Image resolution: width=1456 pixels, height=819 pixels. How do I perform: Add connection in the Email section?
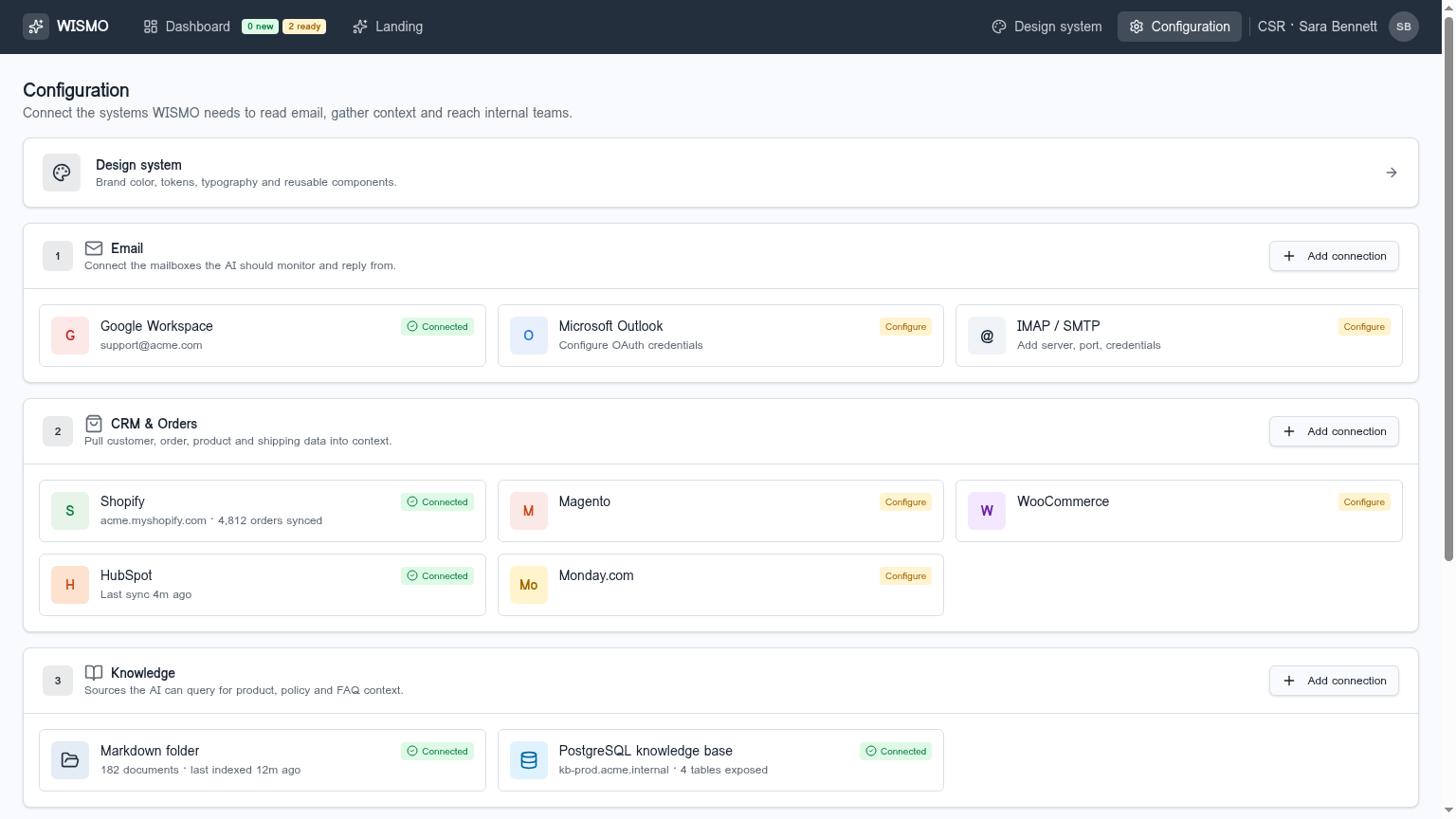click(1334, 256)
